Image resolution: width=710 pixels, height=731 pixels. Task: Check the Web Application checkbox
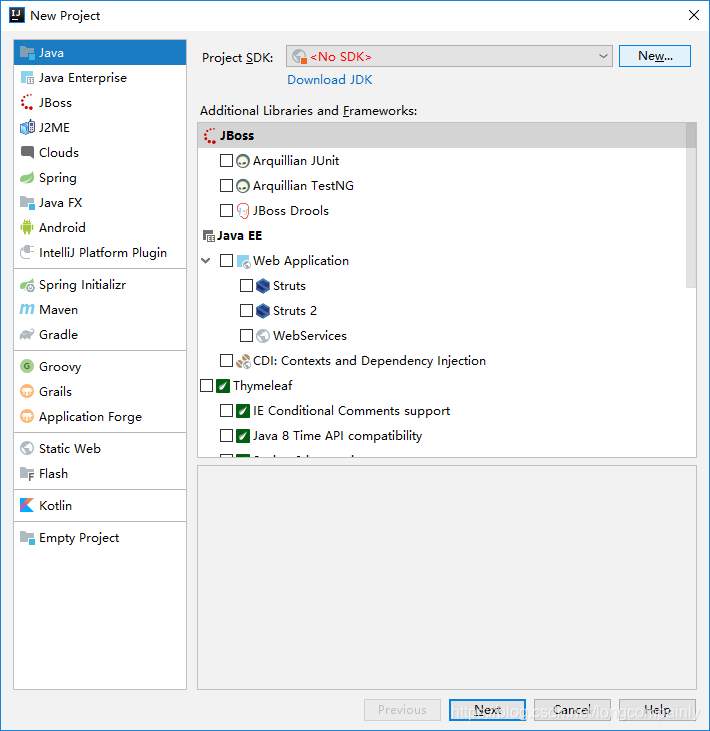pos(226,261)
